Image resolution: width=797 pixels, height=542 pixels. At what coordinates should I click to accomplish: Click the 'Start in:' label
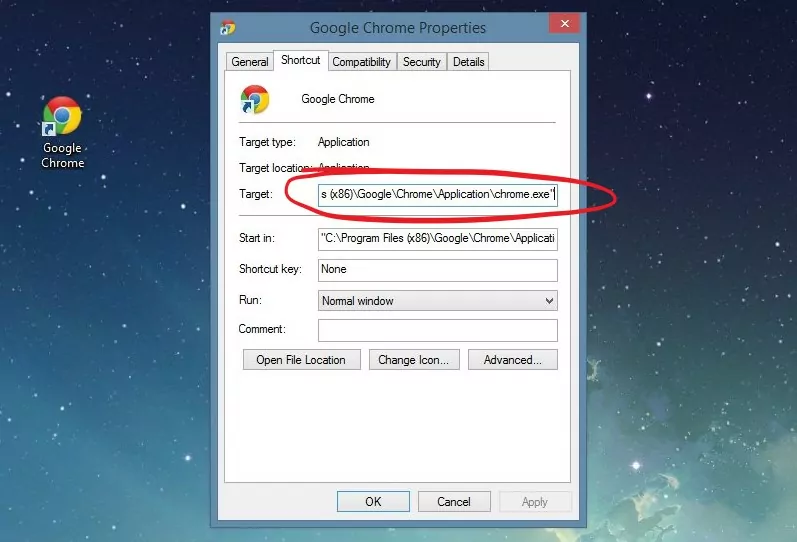pyautogui.click(x=257, y=238)
